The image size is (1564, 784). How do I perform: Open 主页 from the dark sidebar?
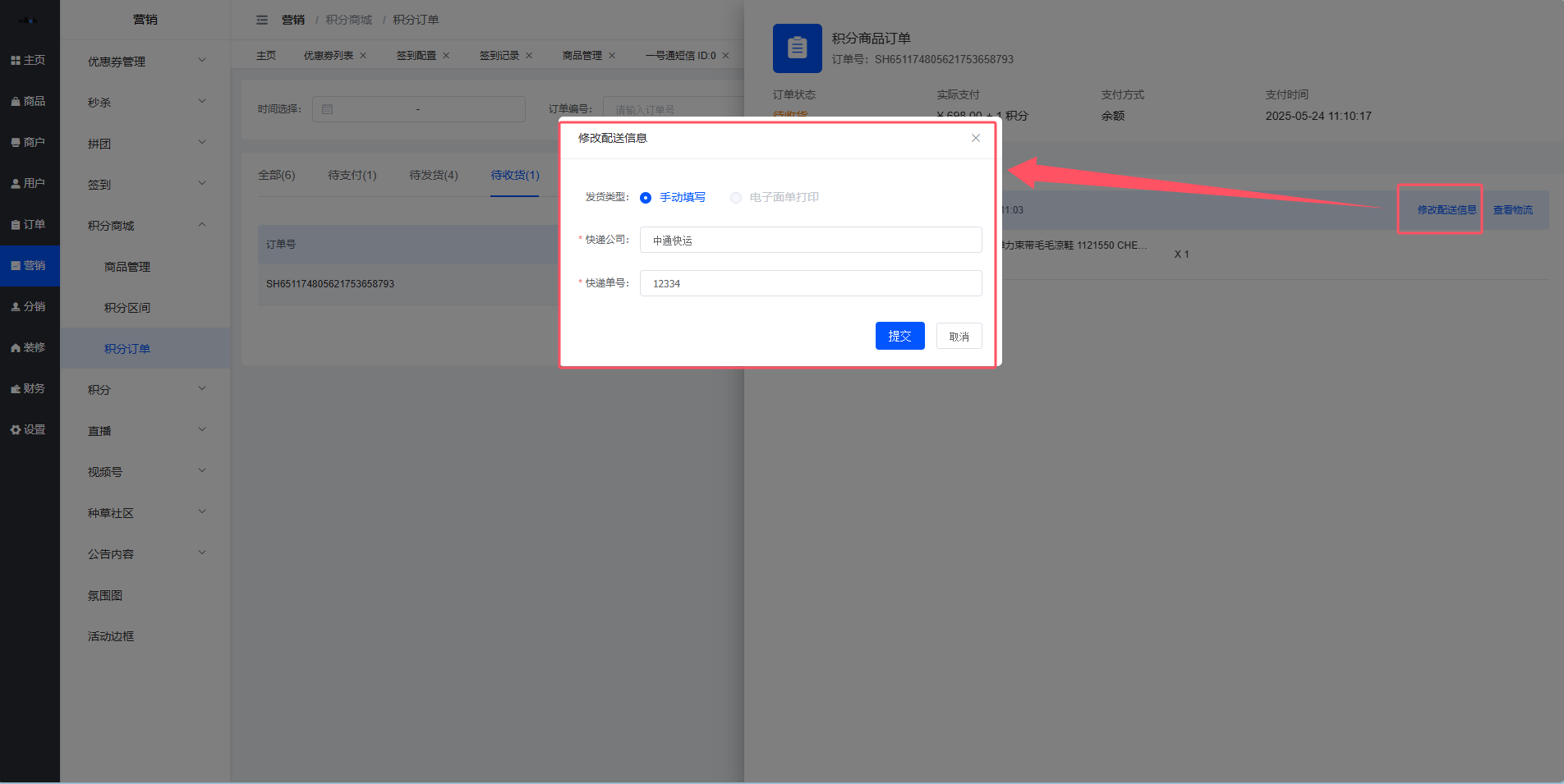[29, 60]
